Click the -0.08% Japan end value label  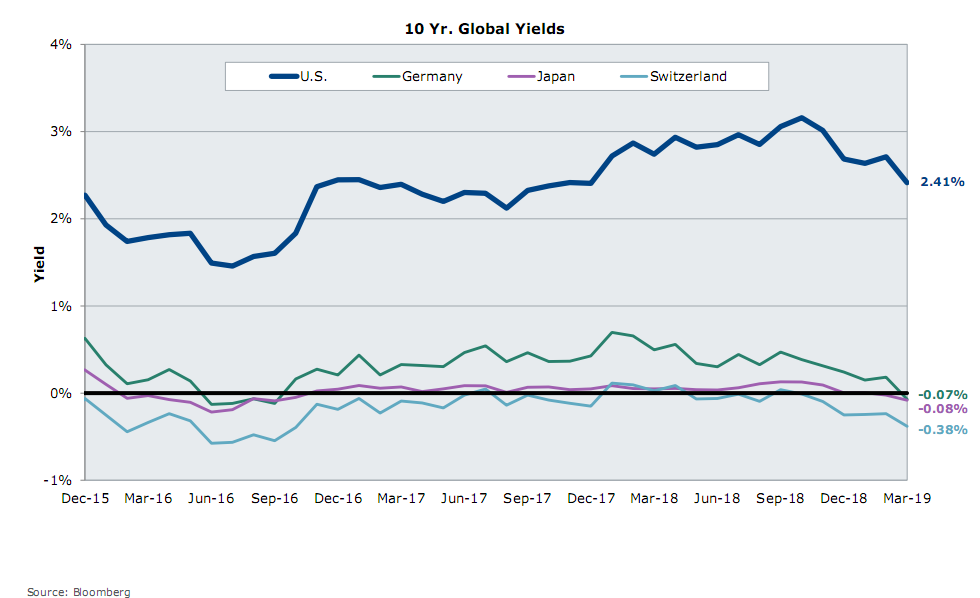pos(942,409)
